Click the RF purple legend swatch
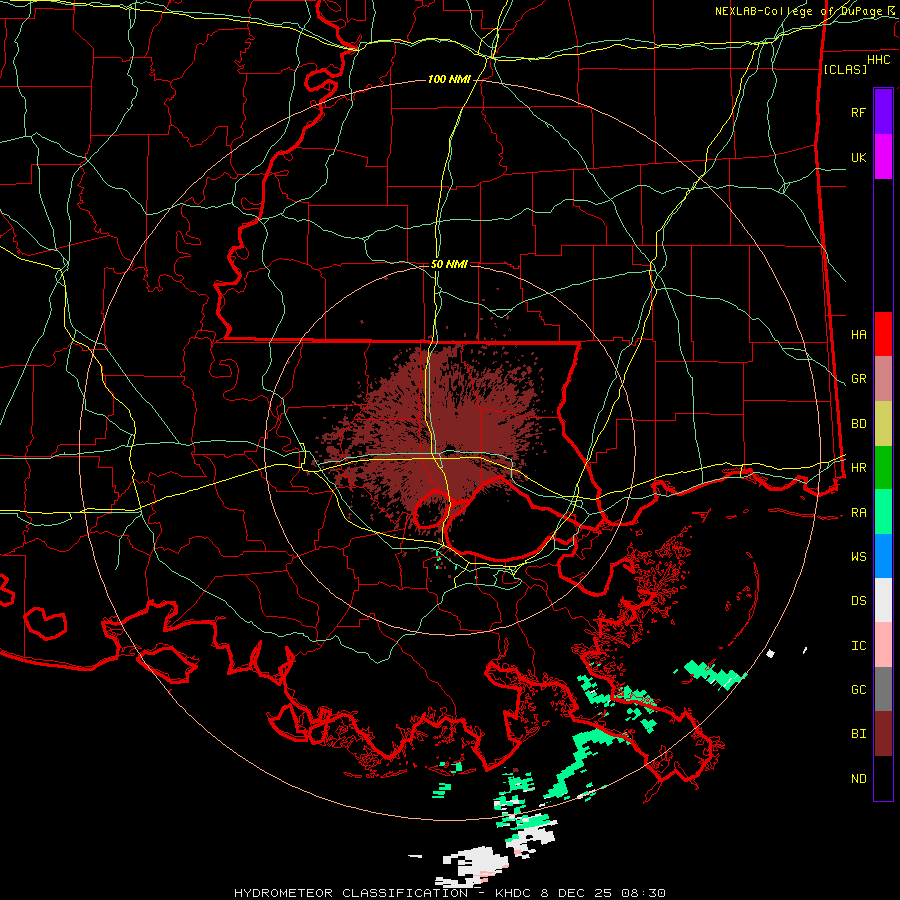Screen dimensions: 900x900 (883, 112)
